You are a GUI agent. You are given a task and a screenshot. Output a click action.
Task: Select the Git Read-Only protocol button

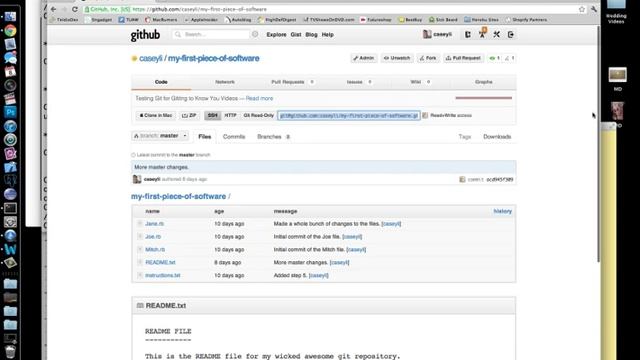pos(259,116)
